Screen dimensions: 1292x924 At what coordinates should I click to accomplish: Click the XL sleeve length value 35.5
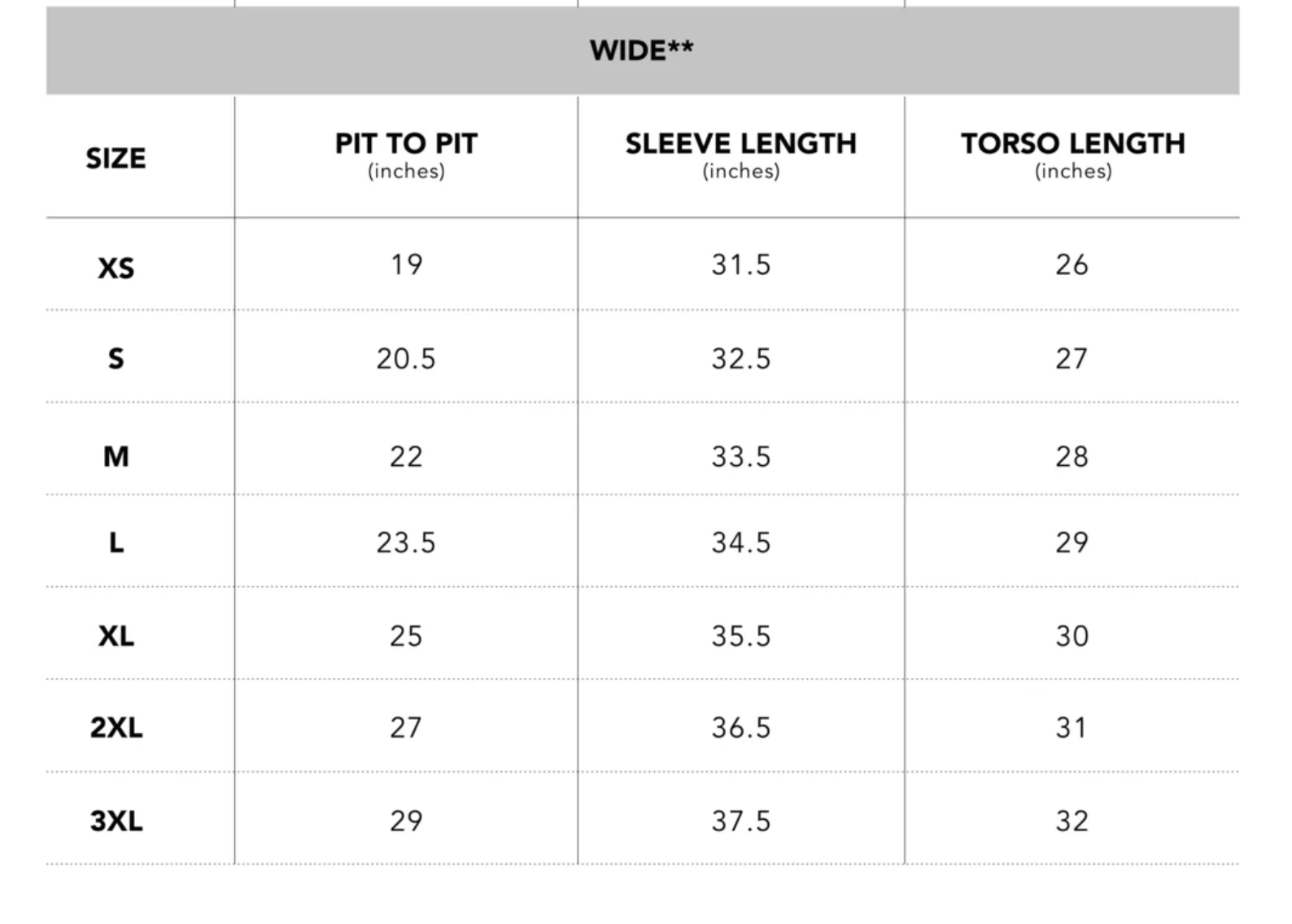click(740, 635)
